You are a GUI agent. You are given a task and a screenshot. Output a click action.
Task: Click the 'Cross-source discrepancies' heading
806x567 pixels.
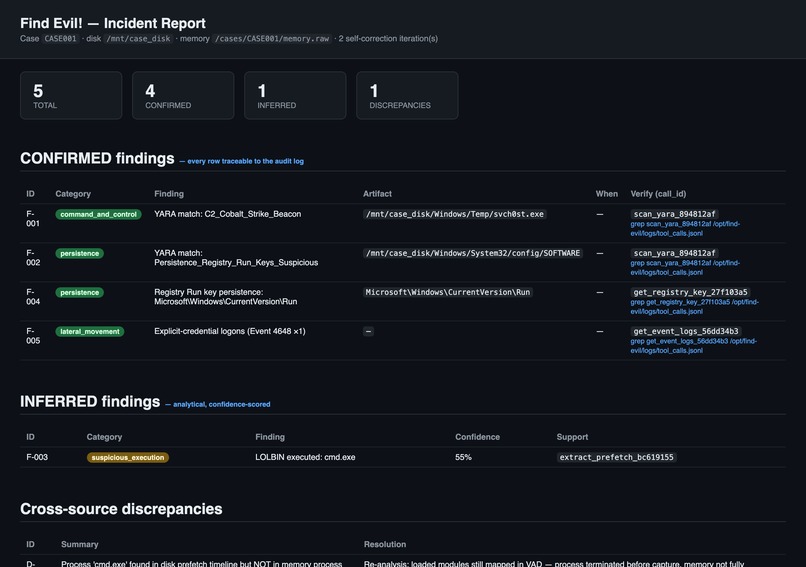[x=121, y=509]
